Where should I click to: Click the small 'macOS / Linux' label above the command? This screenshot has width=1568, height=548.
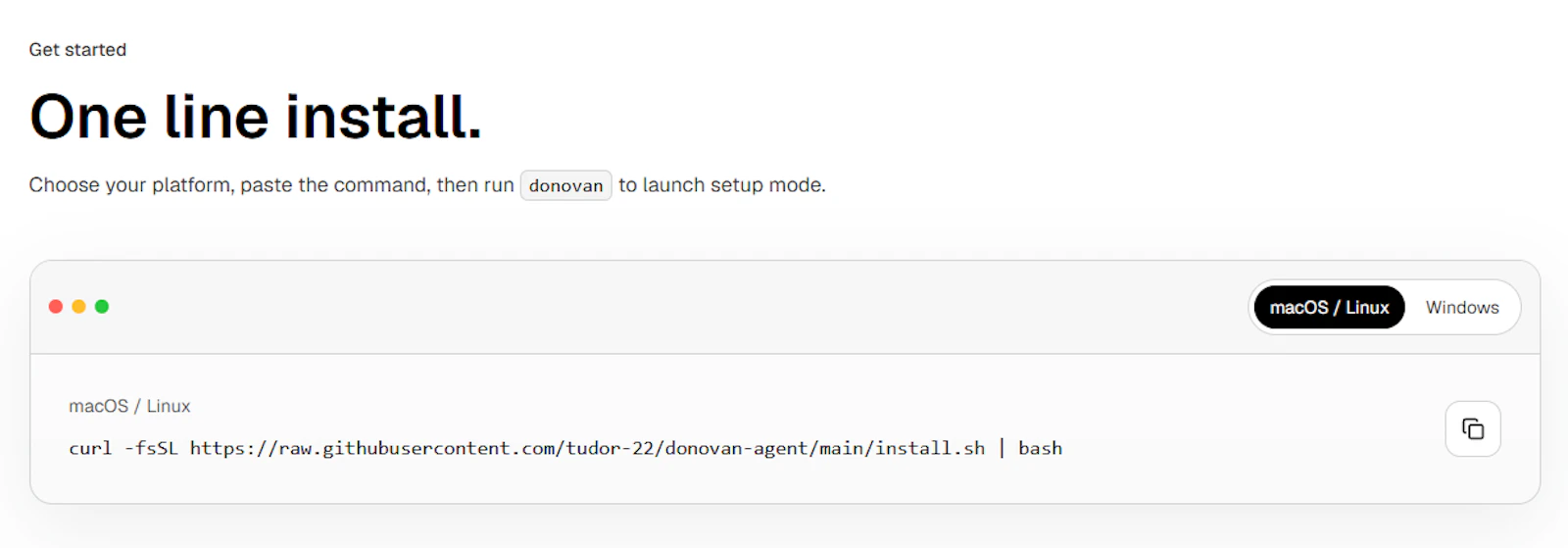[x=129, y=406]
